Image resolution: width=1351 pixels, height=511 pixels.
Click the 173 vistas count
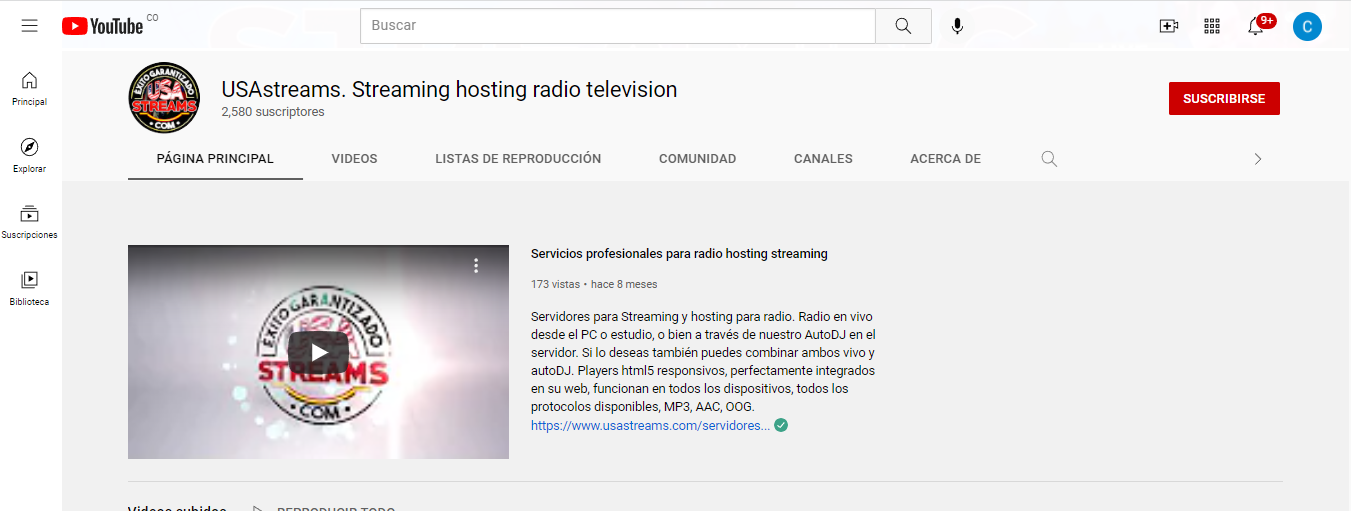coord(555,284)
